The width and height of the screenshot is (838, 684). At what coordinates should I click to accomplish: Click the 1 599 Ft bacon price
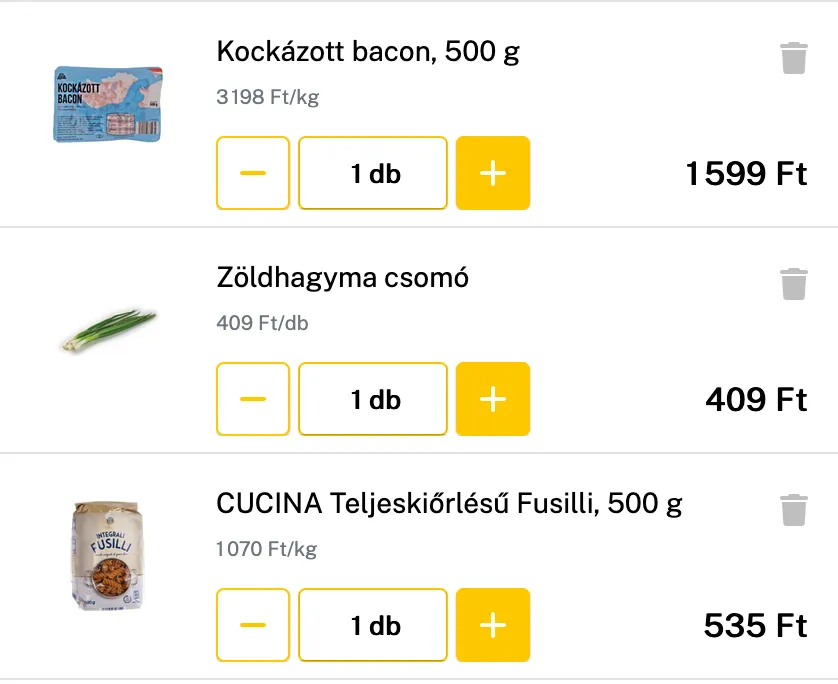746,174
